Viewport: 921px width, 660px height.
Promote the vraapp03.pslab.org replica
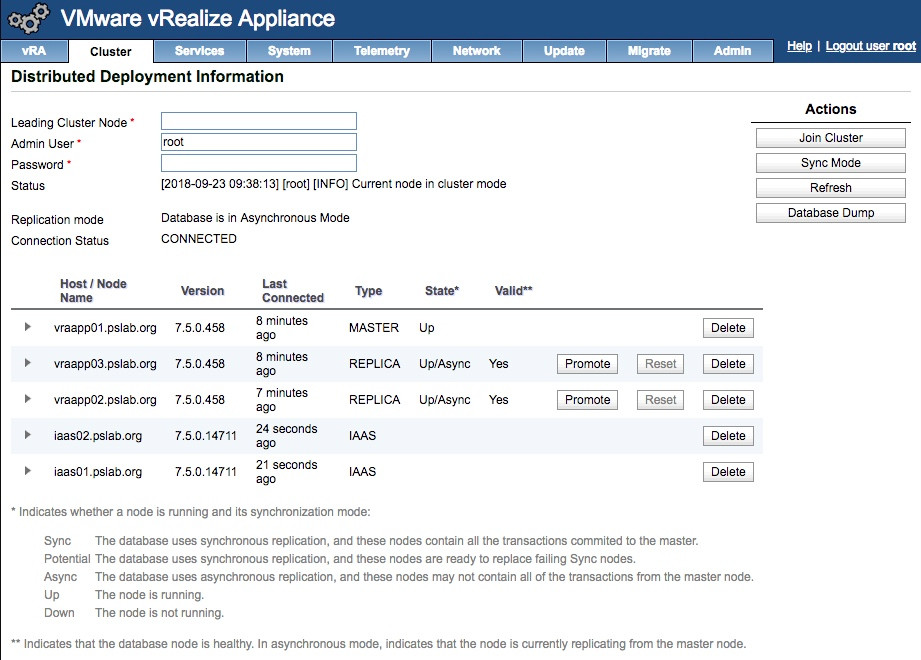(587, 364)
